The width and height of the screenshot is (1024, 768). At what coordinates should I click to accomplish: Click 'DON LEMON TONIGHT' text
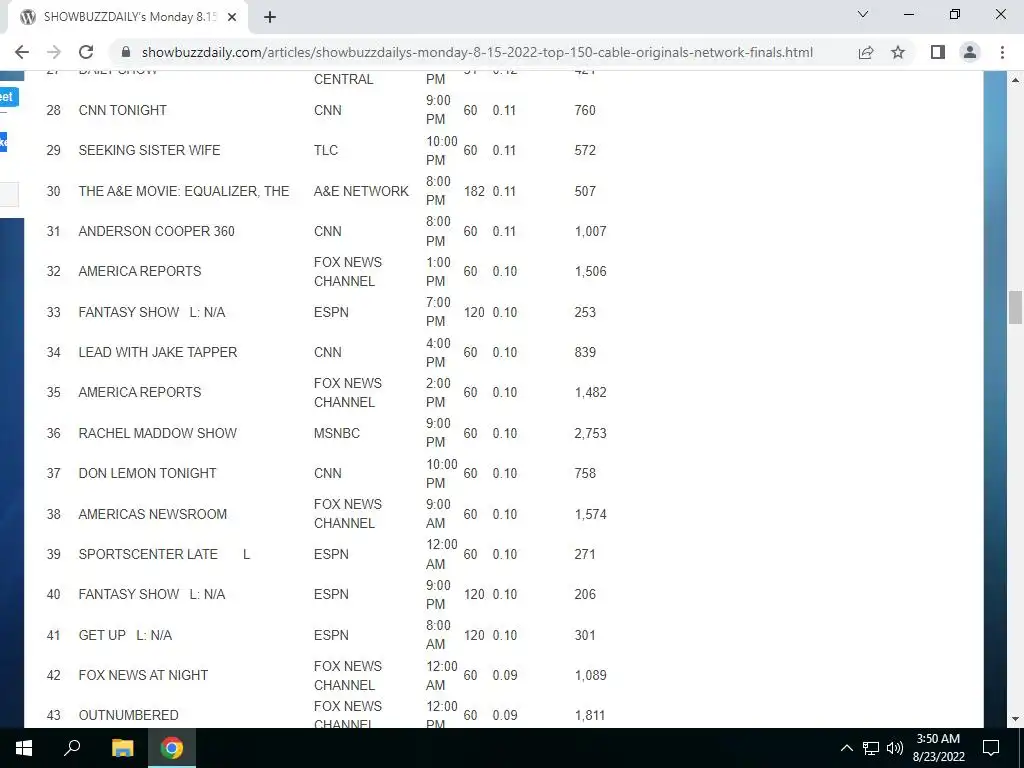click(x=148, y=473)
